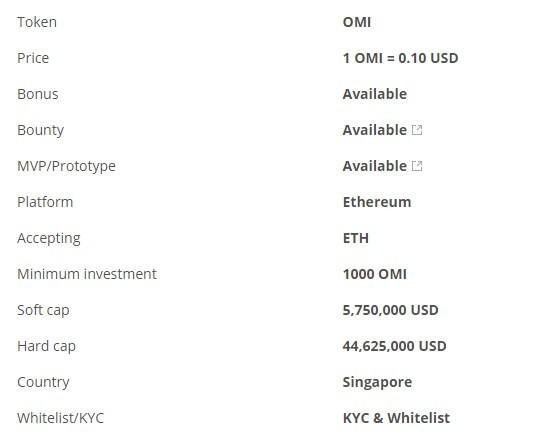This screenshot has height=445, width=551.
Task: Click the Whitelist/KYC label
Action: click(x=60, y=418)
